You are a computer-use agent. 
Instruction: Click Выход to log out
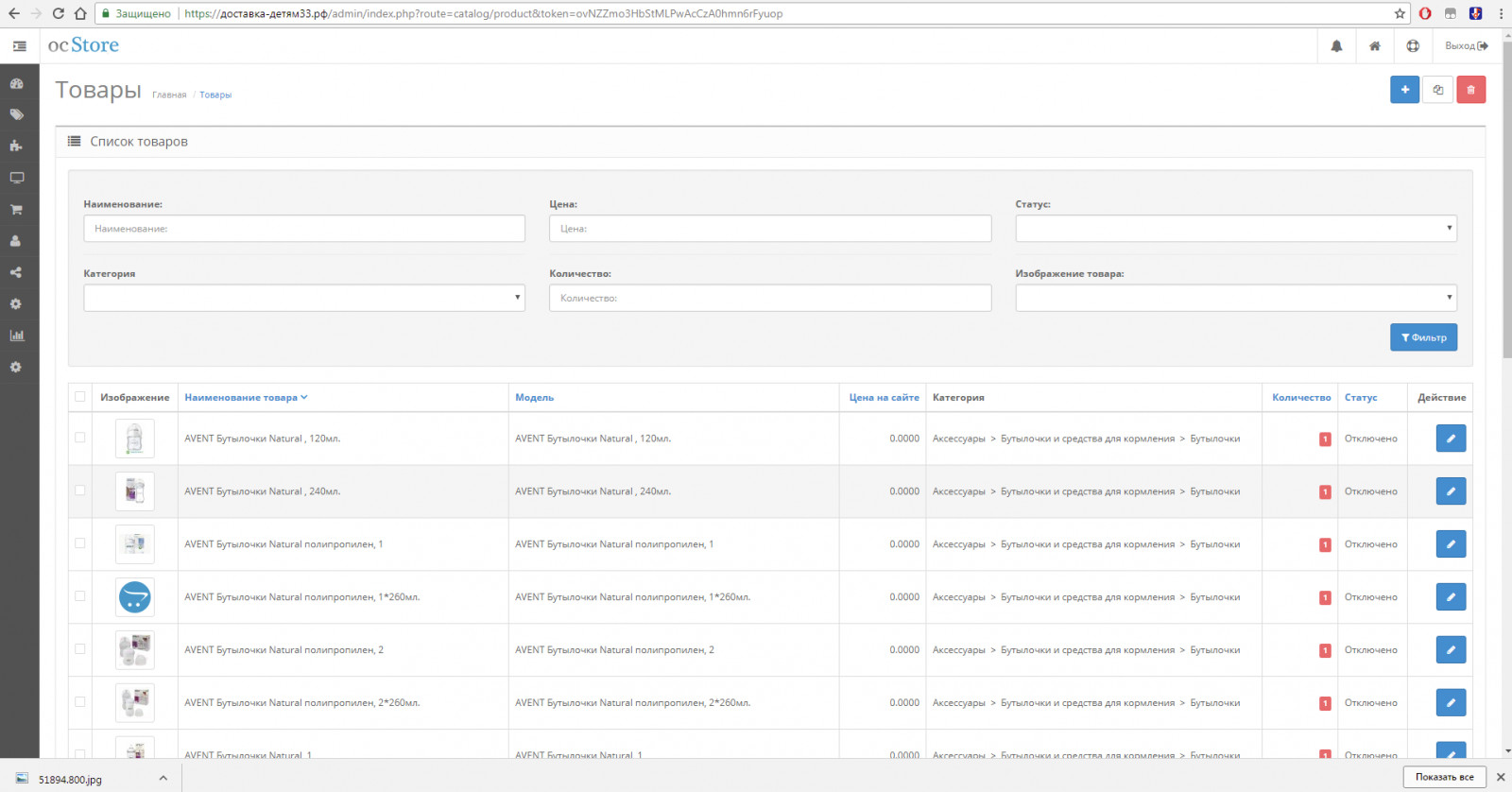[1467, 45]
